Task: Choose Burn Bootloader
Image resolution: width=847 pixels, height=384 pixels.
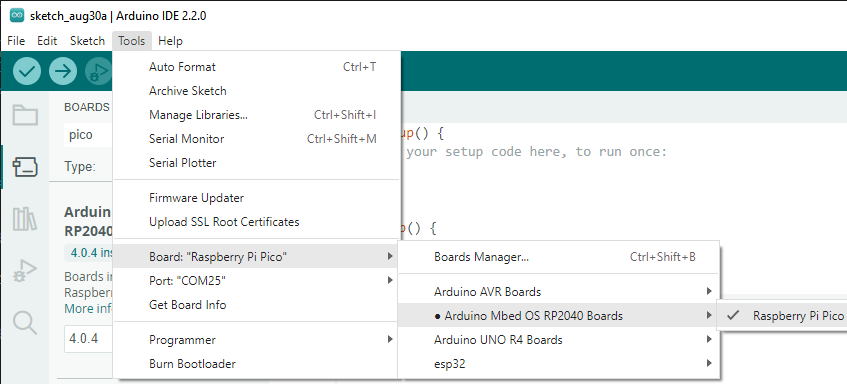Action: pos(257,364)
